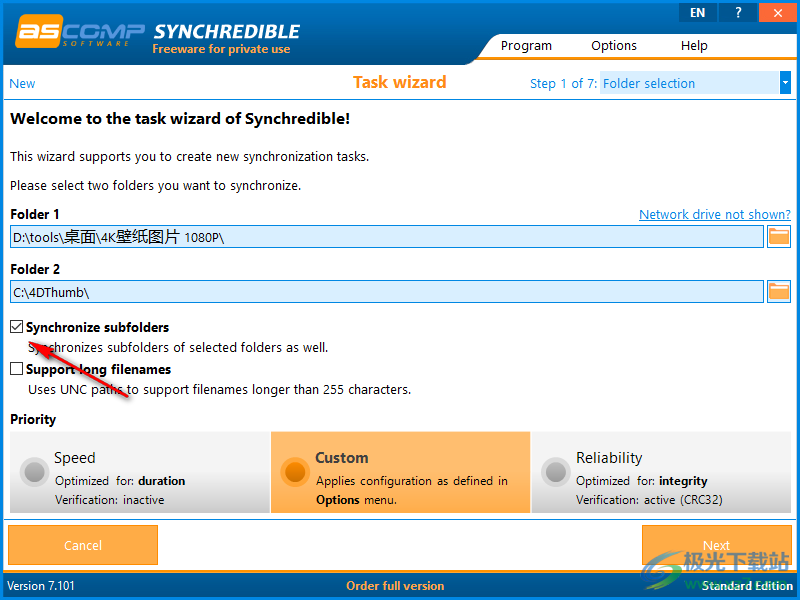Click the EN language indicator
This screenshot has width=800, height=600.
point(697,12)
